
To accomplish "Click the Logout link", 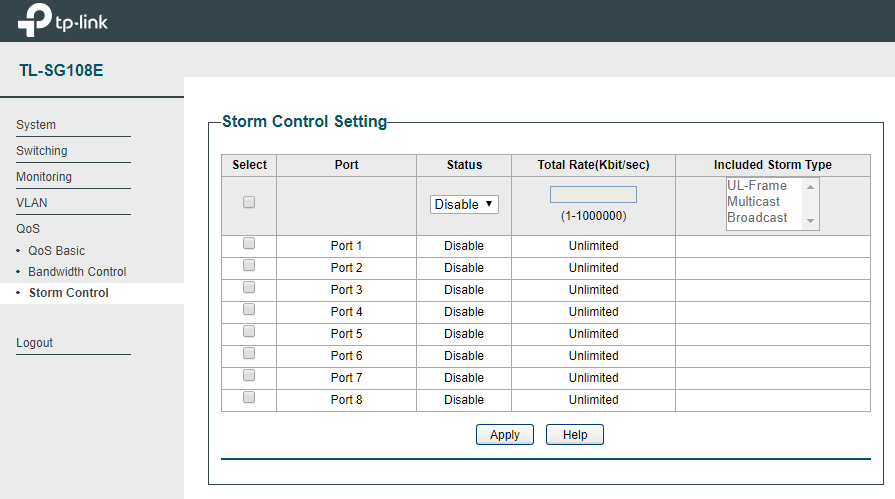I will [34, 343].
